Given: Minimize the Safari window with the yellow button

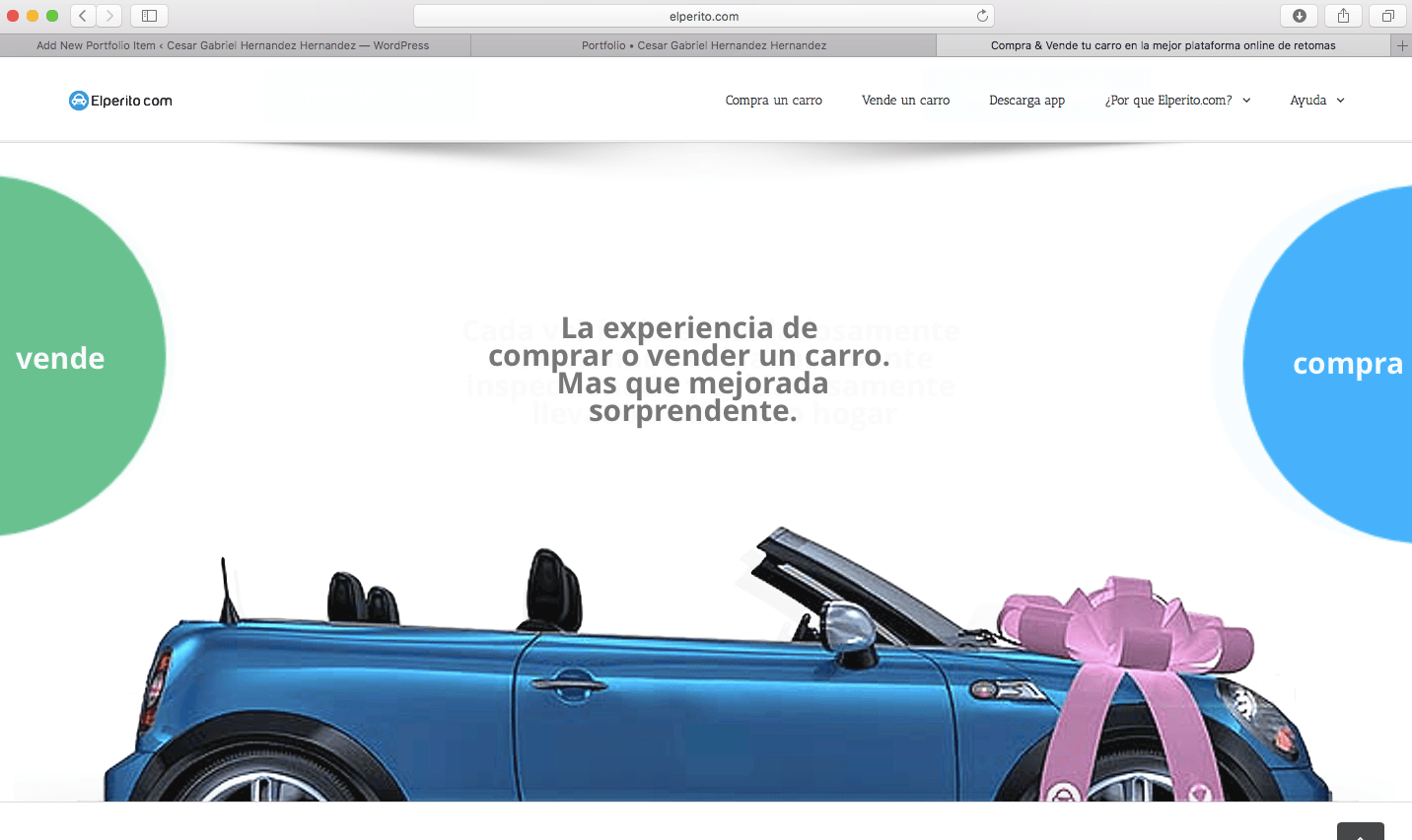Looking at the screenshot, I should (x=33, y=16).
